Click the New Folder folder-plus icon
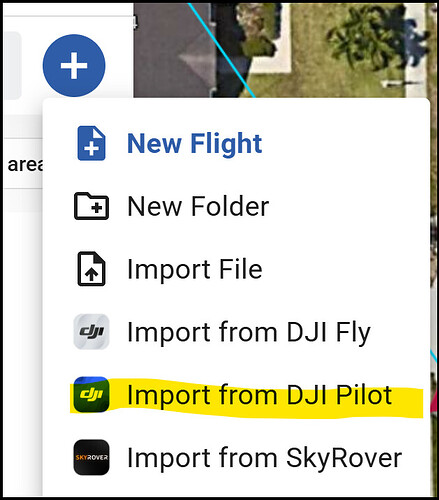Screen dimensions: 439x500 click(x=91, y=206)
